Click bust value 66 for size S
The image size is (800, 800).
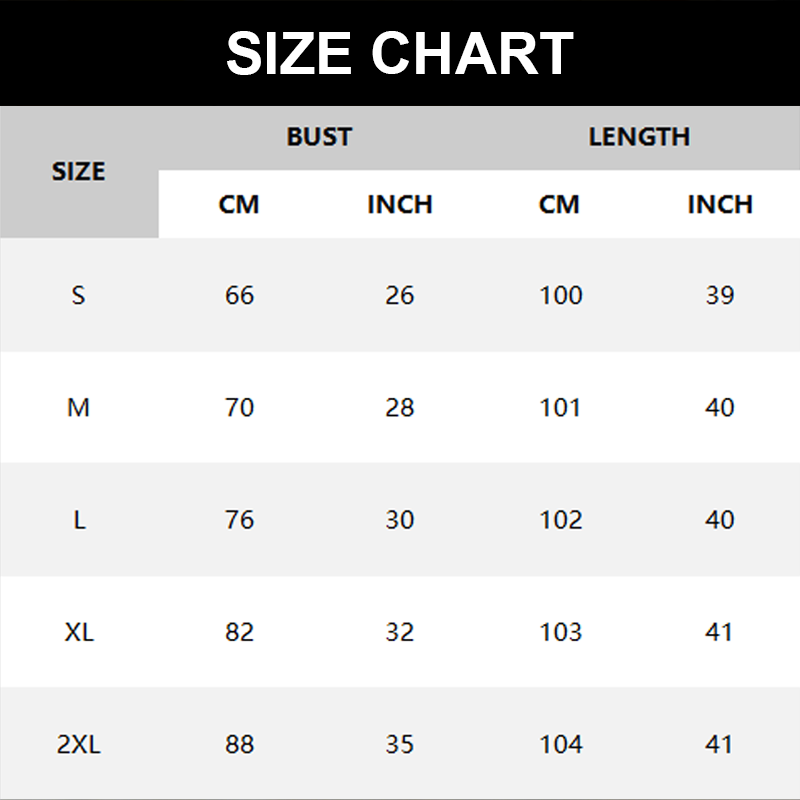[x=240, y=295]
